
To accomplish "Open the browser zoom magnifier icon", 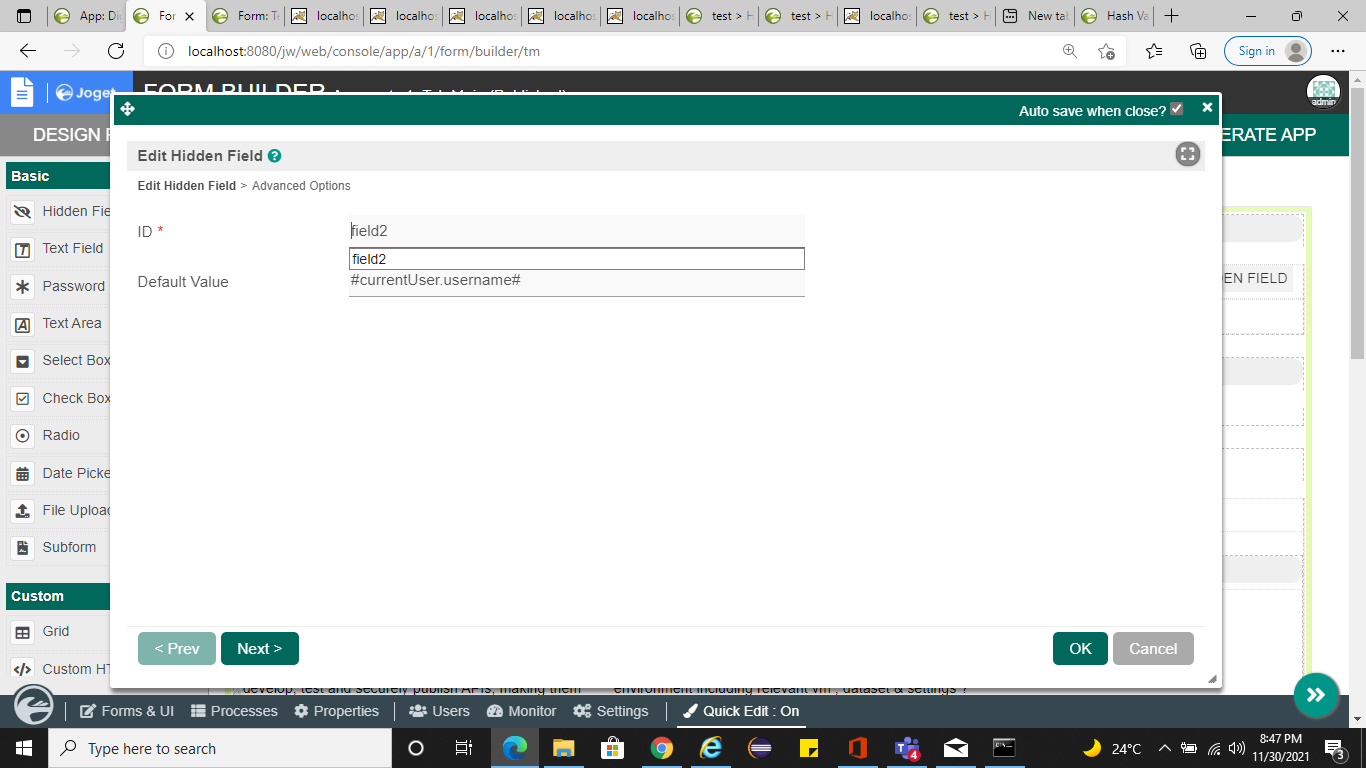I will click(x=1069, y=51).
